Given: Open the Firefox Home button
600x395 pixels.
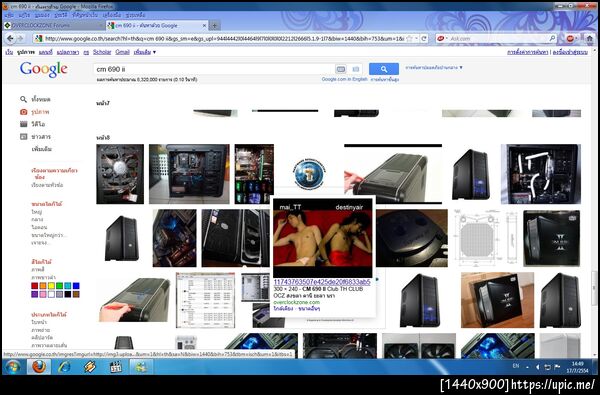Looking at the screenshot, I should click(589, 38).
